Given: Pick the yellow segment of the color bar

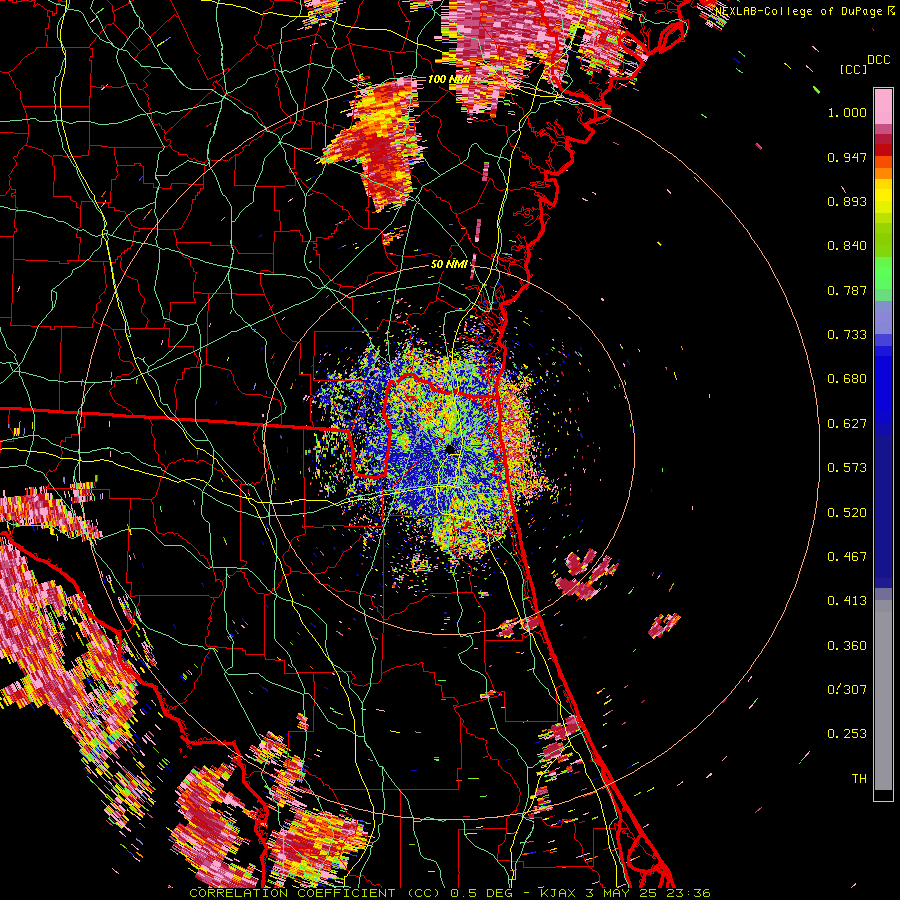Looking at the screenshot, I should pos(883,196).
